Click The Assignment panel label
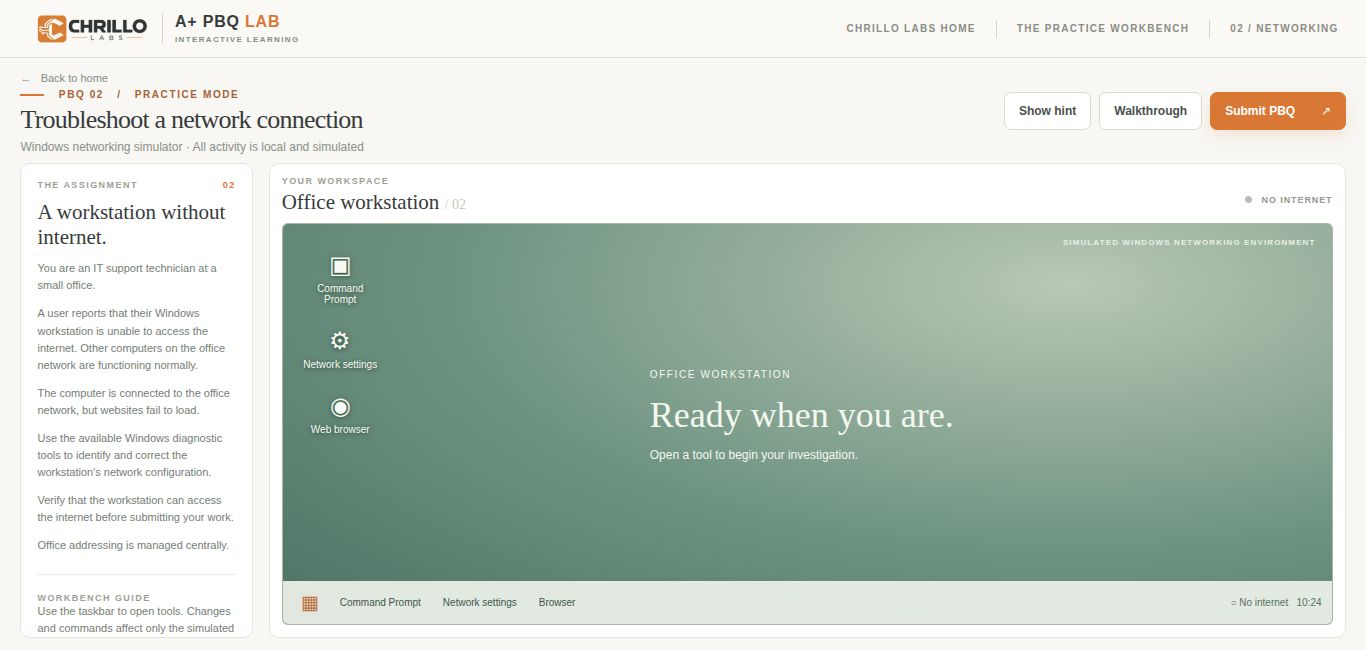Screen dimensions: 1366x650 (x=87, y=185)
